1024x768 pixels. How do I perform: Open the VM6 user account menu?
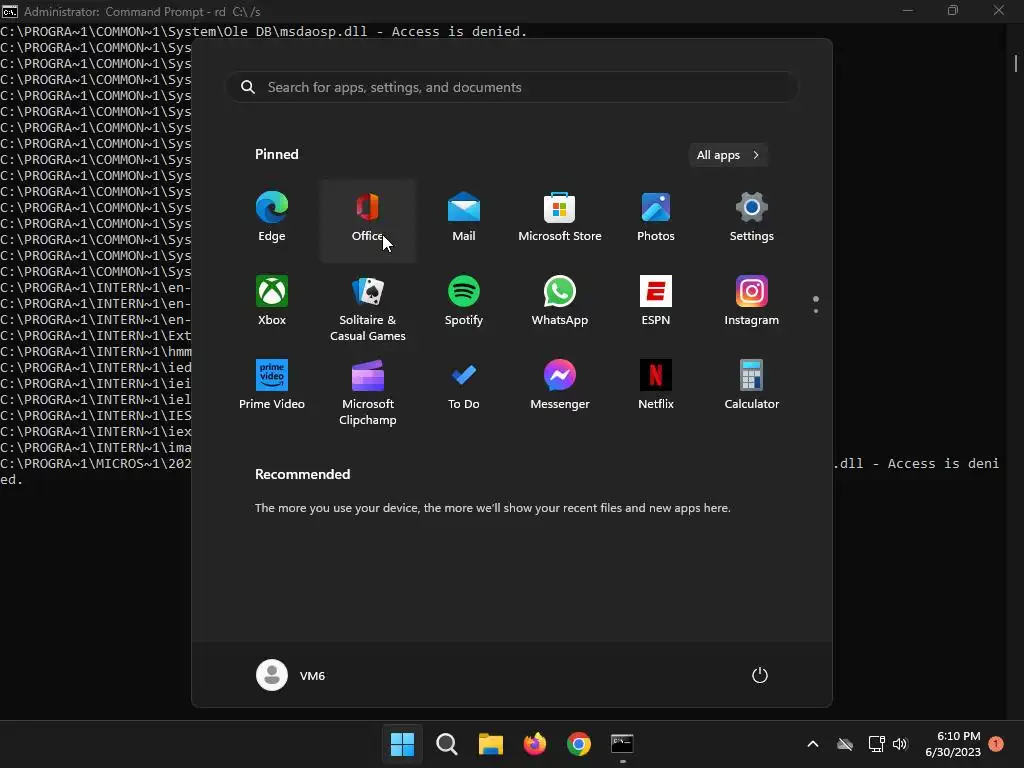coord(291,675)
